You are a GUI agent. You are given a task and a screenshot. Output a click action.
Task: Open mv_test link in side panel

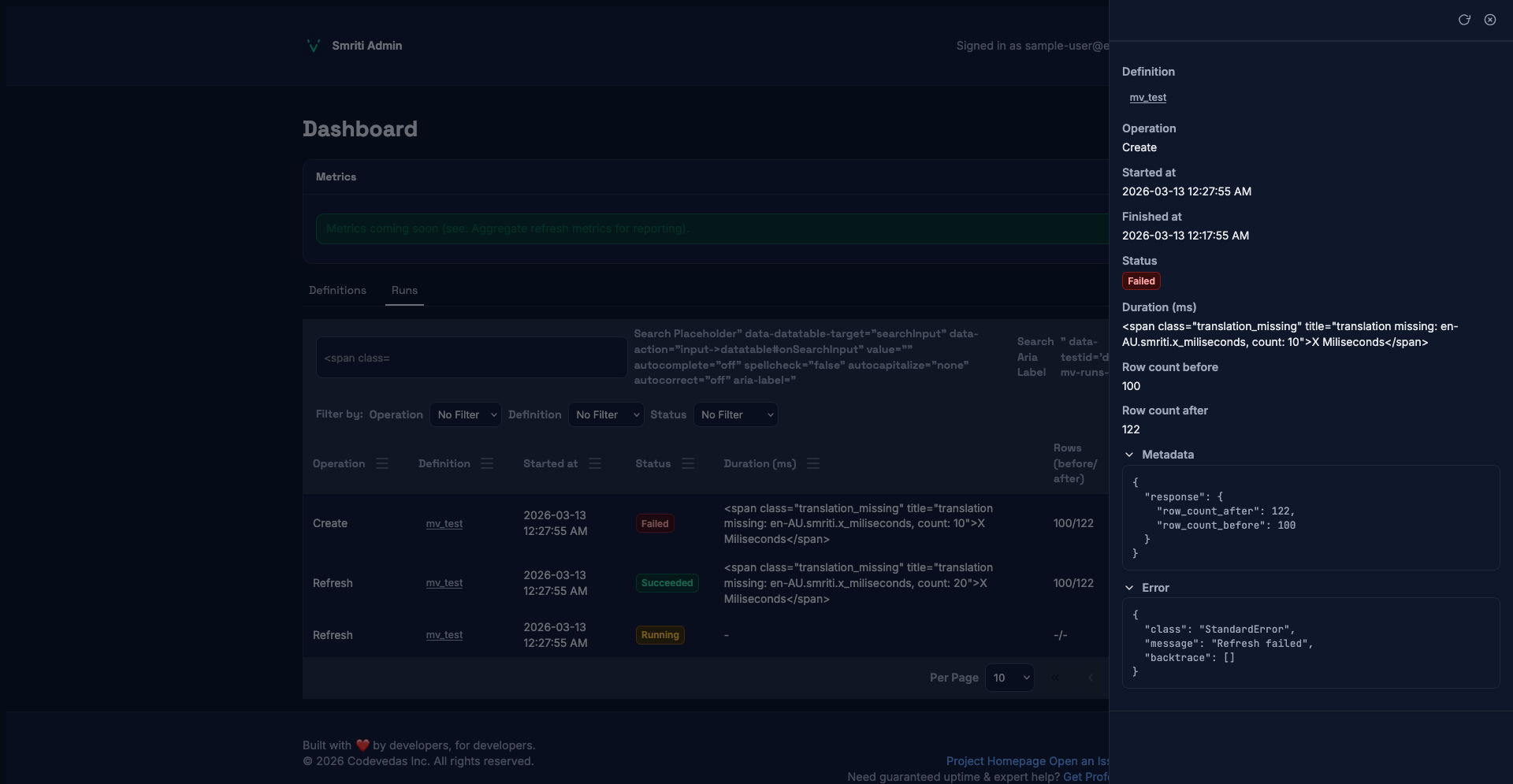(1147, 98)
